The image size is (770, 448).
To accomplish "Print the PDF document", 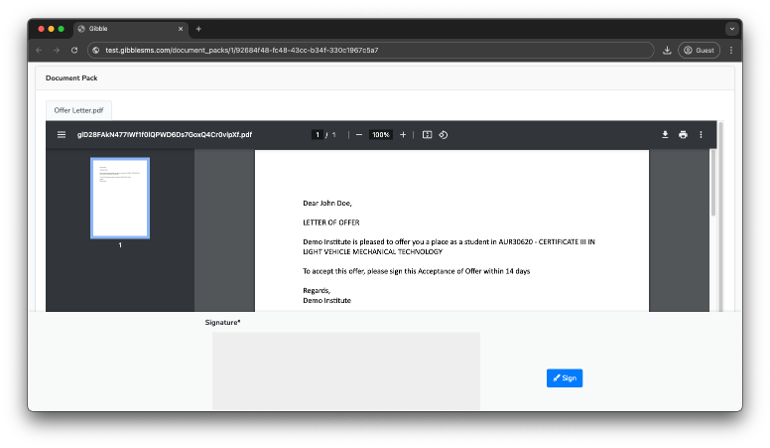I will coord(683,135).
